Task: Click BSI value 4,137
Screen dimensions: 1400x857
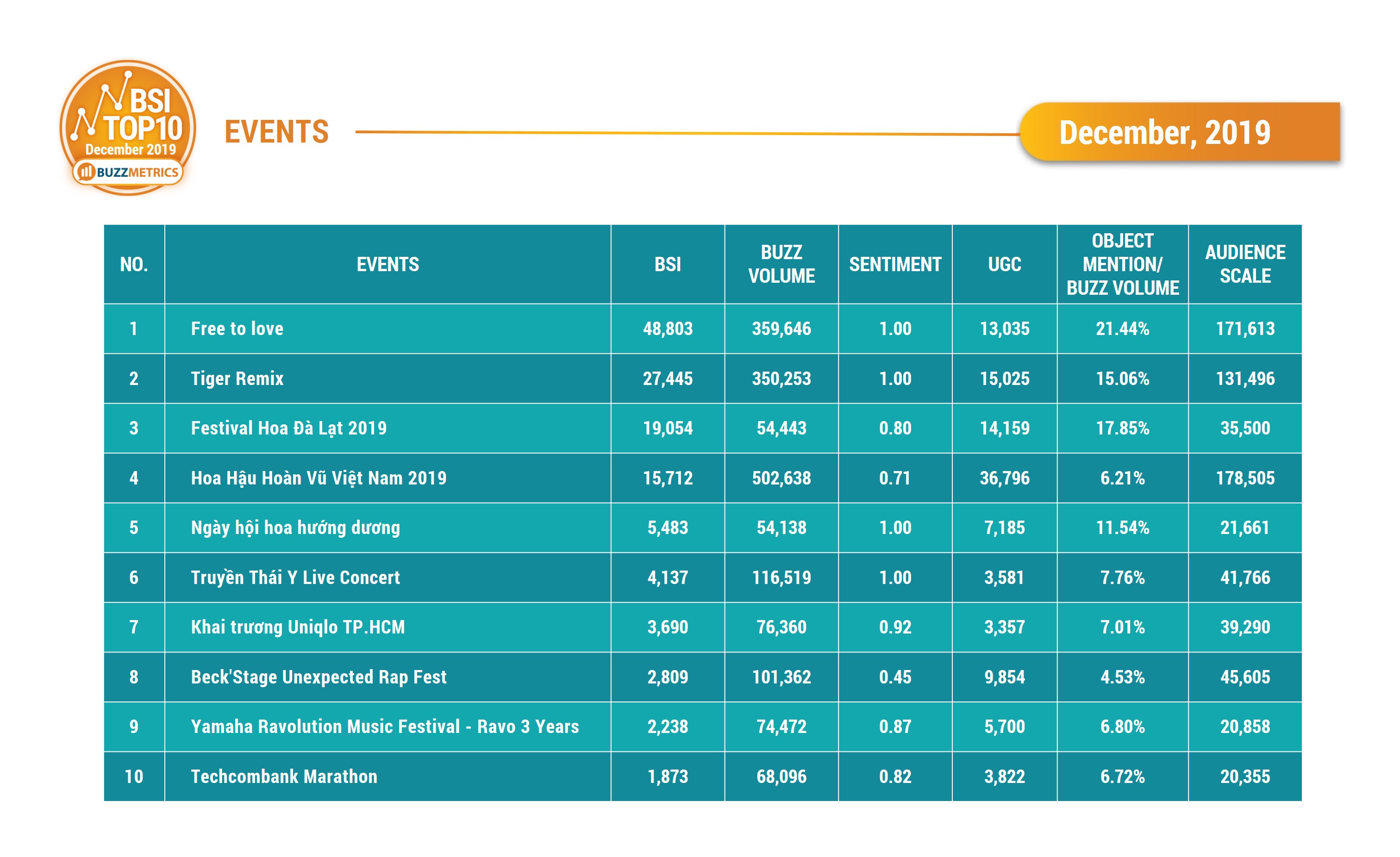Action: tap(668, 578)
